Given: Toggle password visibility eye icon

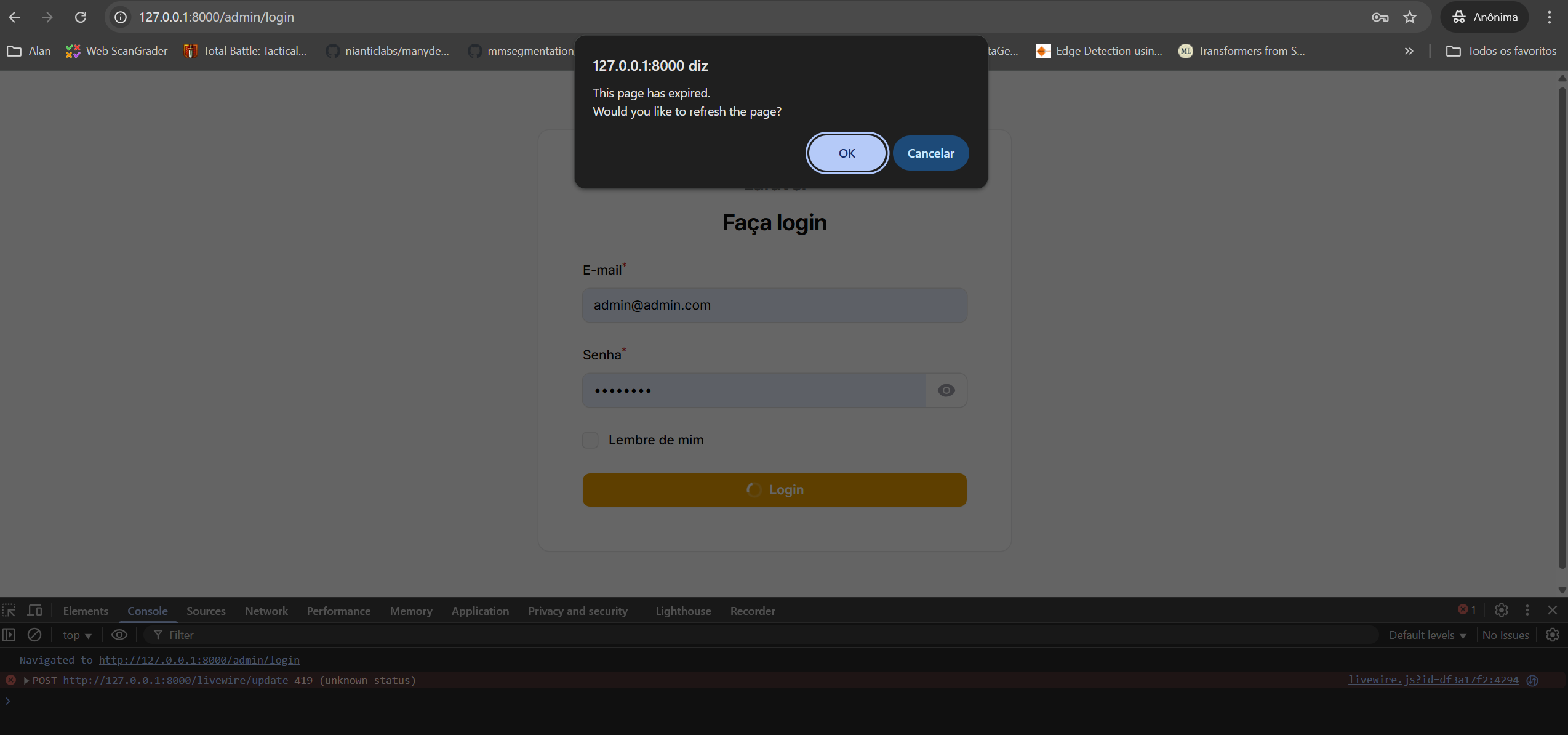Looking at the screenshot, I should point(946,390).
